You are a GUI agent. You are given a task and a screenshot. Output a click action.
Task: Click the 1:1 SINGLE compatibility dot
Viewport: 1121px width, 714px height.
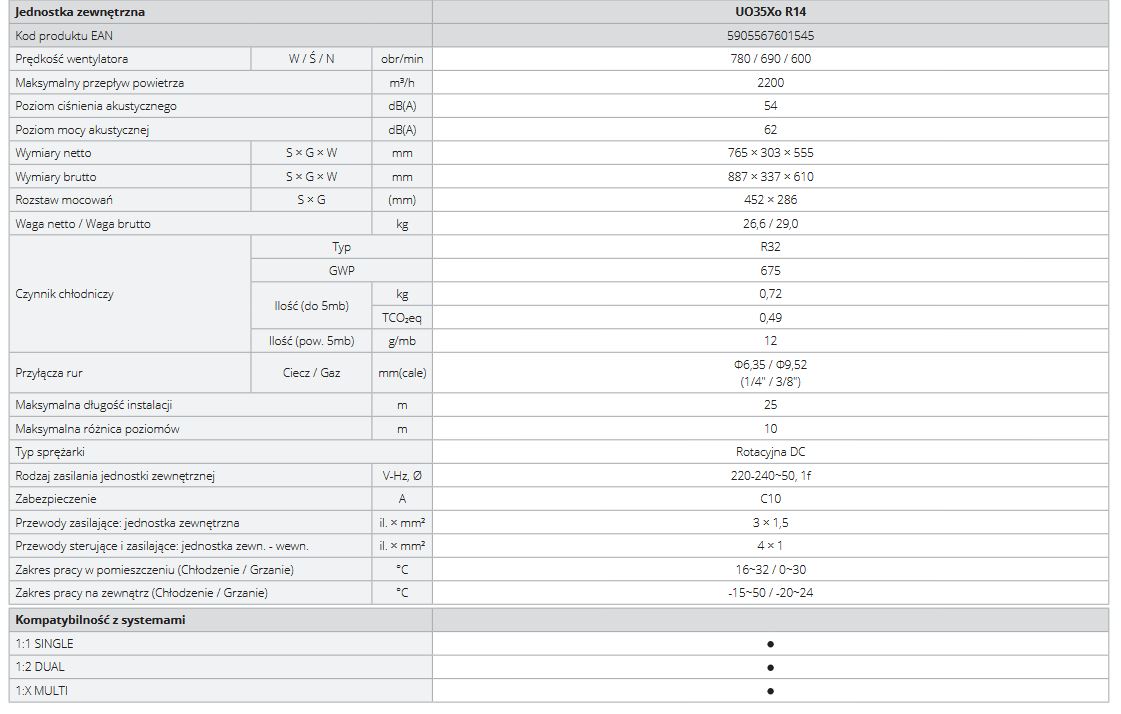pyautogui.click(x=770, y=644)
